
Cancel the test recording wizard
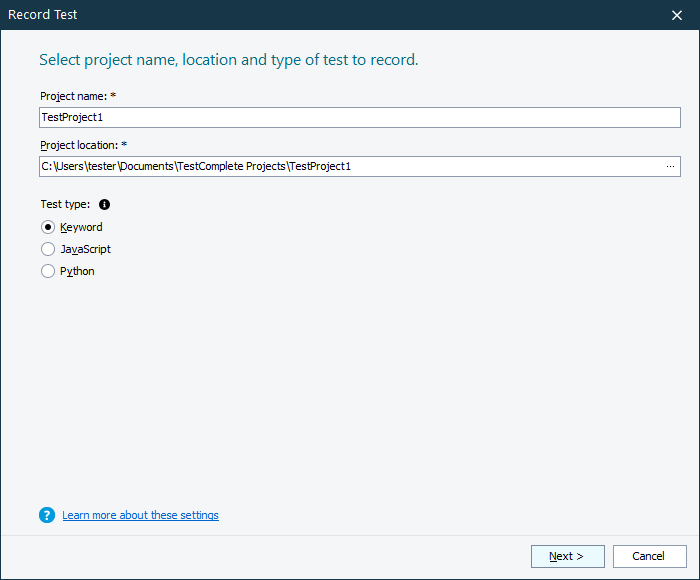tap(649, 556)
